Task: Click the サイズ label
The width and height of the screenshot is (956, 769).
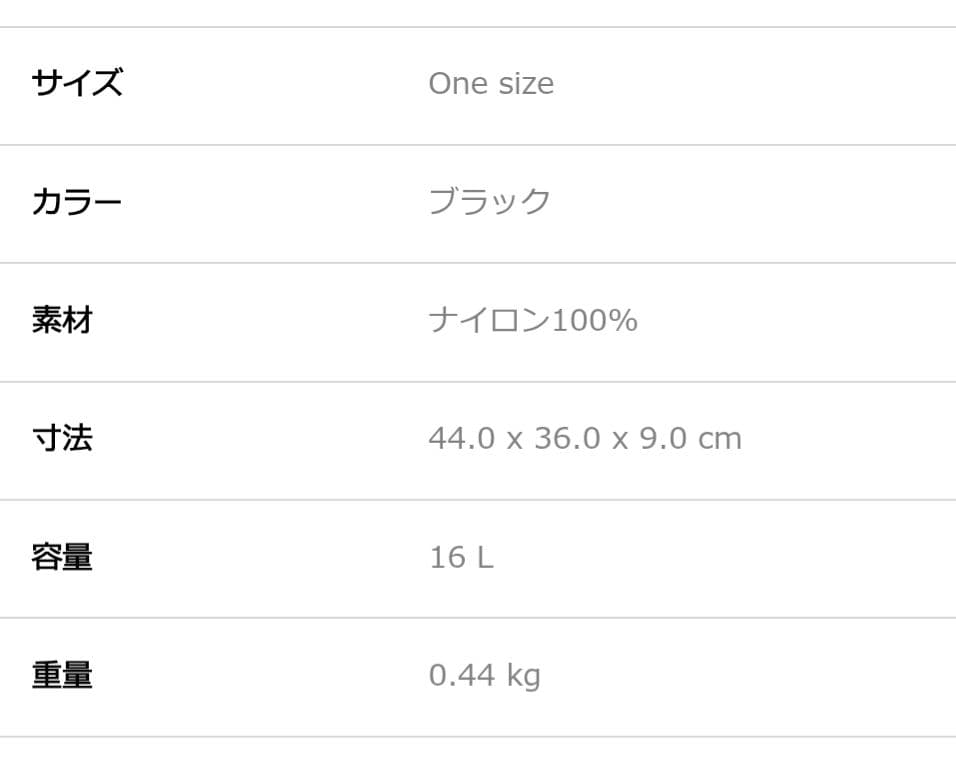Action: [77, 83]
